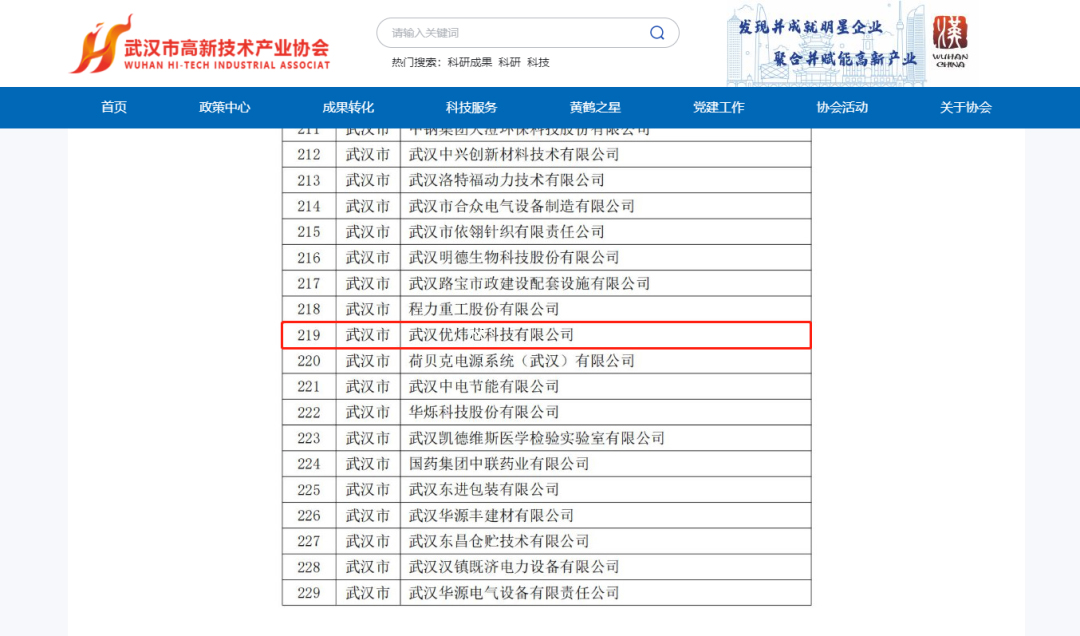Viewport: 1080px width, 636px height.
Task: Click hot search link 科技
Action: [x=539, y=62]
